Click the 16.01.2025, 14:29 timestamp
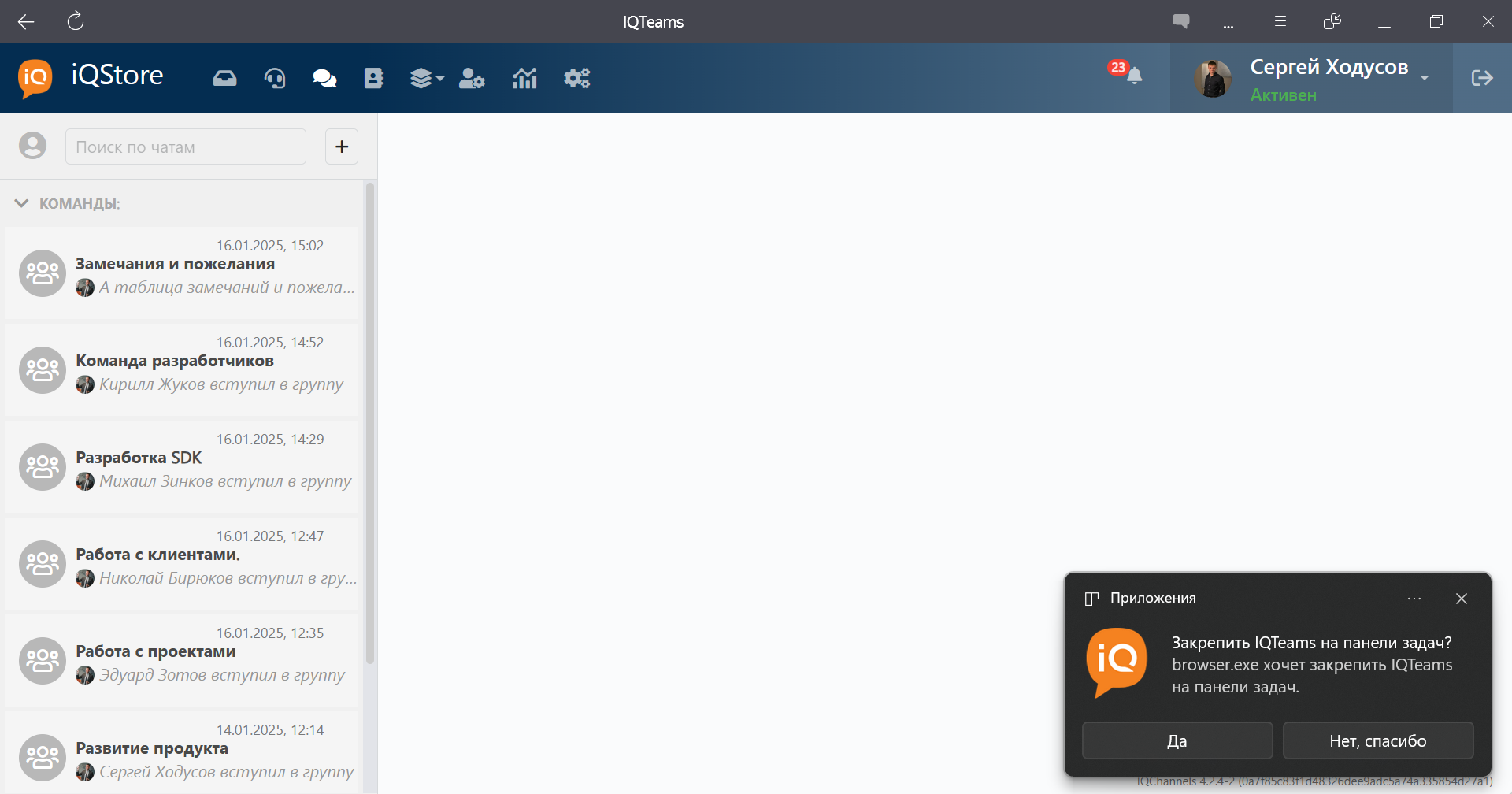Screen dimensions: 1512x794 270,440
